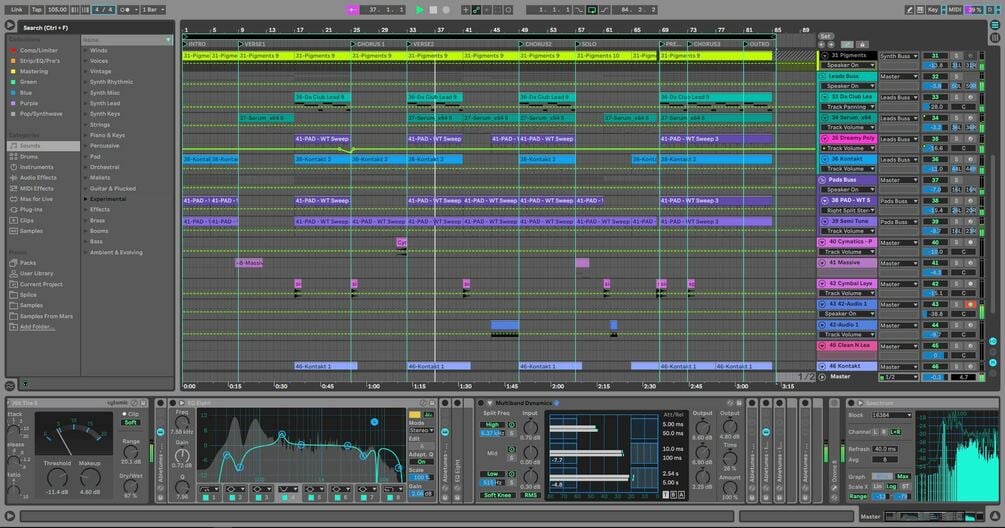Adjust EQ Eight Freq knob

(x=182, y=423)
